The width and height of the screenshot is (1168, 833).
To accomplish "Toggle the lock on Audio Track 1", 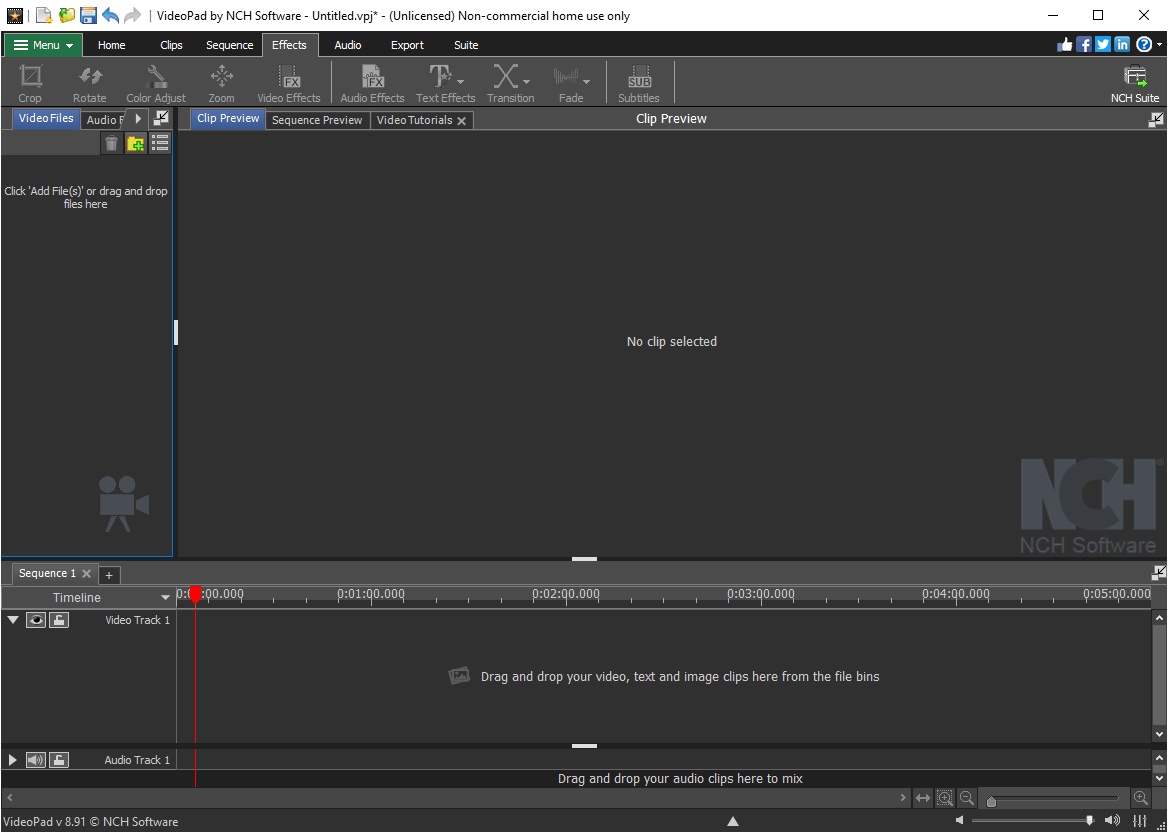I will (x=59, y=760).
